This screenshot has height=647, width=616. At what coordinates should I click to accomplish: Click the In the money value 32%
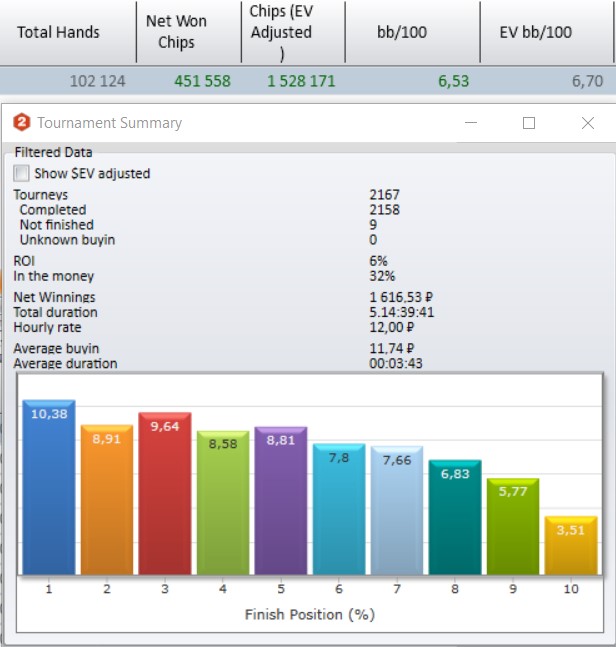point(382,276)
